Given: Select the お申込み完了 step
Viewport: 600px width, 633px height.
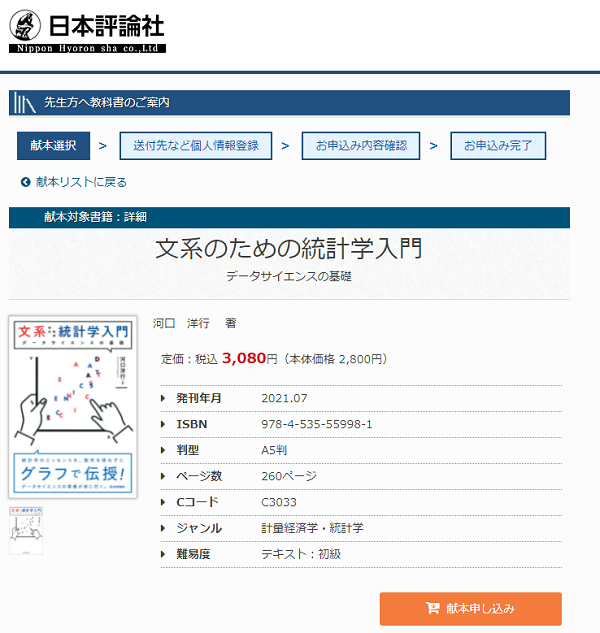Looking at the screenshot, I should click(x=498, y=146).
